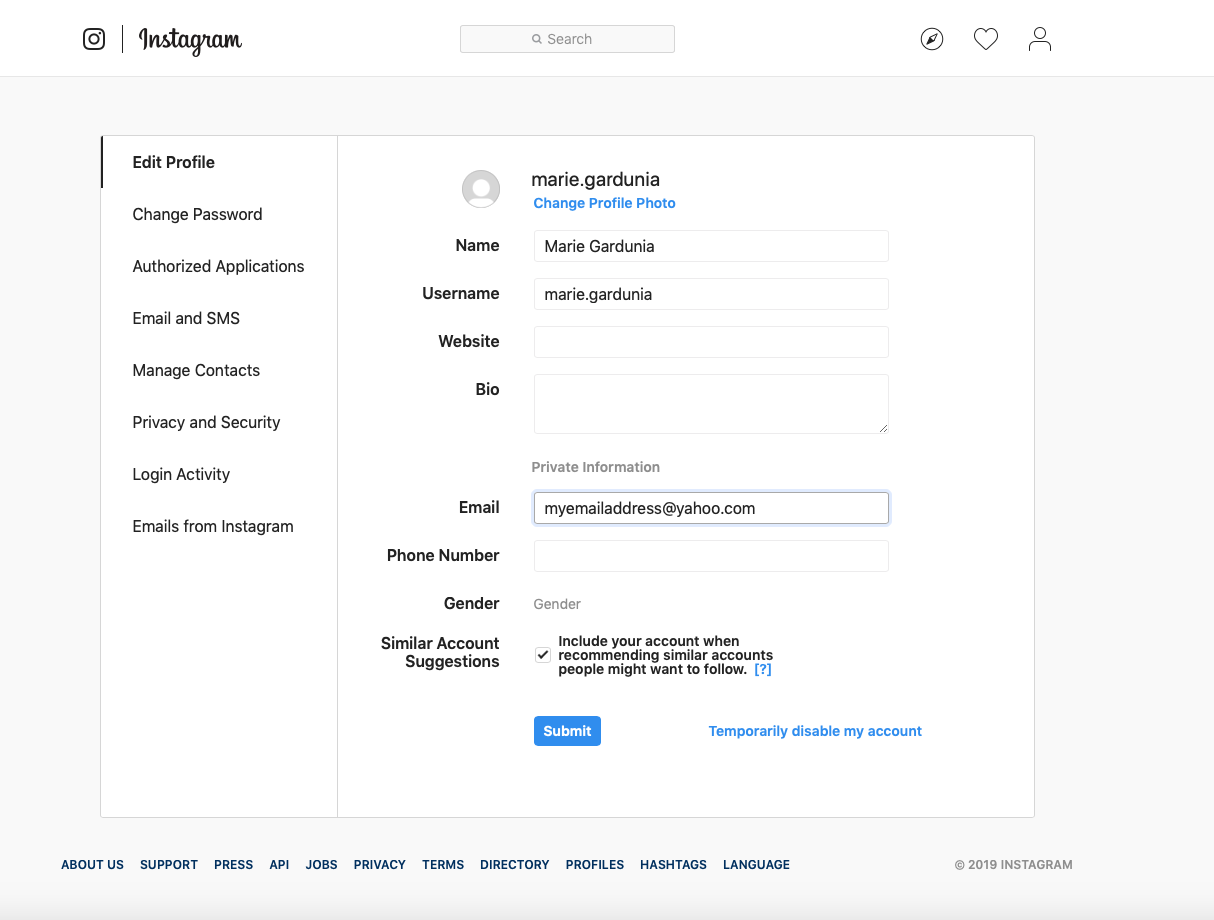Open TERMS footer link
This screenshot has width=1214, height=920.
pyautogui.click(x=443, y=865)
